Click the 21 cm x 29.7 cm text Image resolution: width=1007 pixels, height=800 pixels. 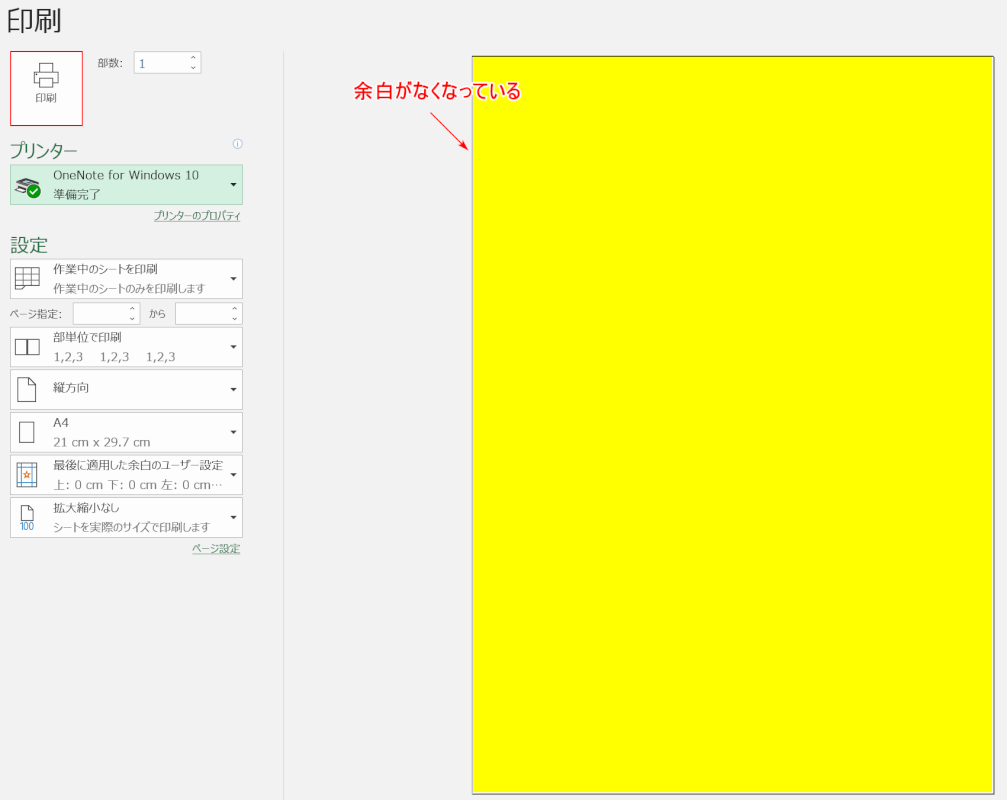[x=101, y=442]
